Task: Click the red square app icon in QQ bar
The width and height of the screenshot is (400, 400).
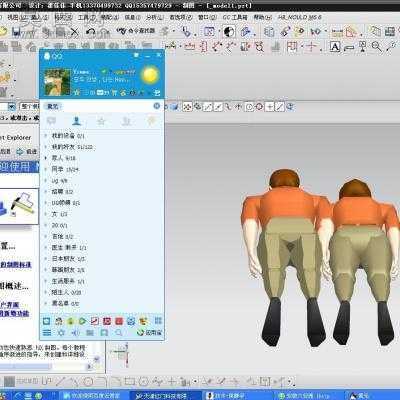Action: pyautogui.click(x=119, y=321)
